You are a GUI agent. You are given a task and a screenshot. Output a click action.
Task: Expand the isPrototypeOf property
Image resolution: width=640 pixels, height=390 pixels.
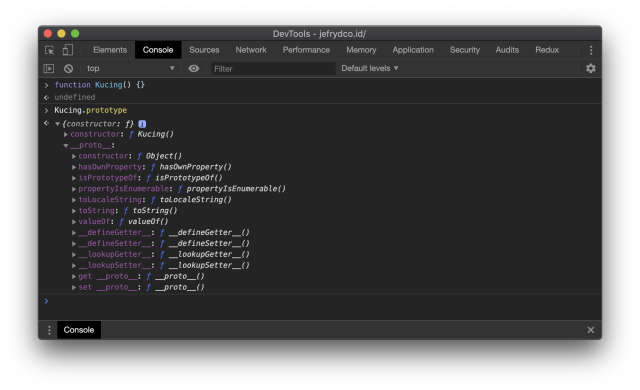click(74, 178)
